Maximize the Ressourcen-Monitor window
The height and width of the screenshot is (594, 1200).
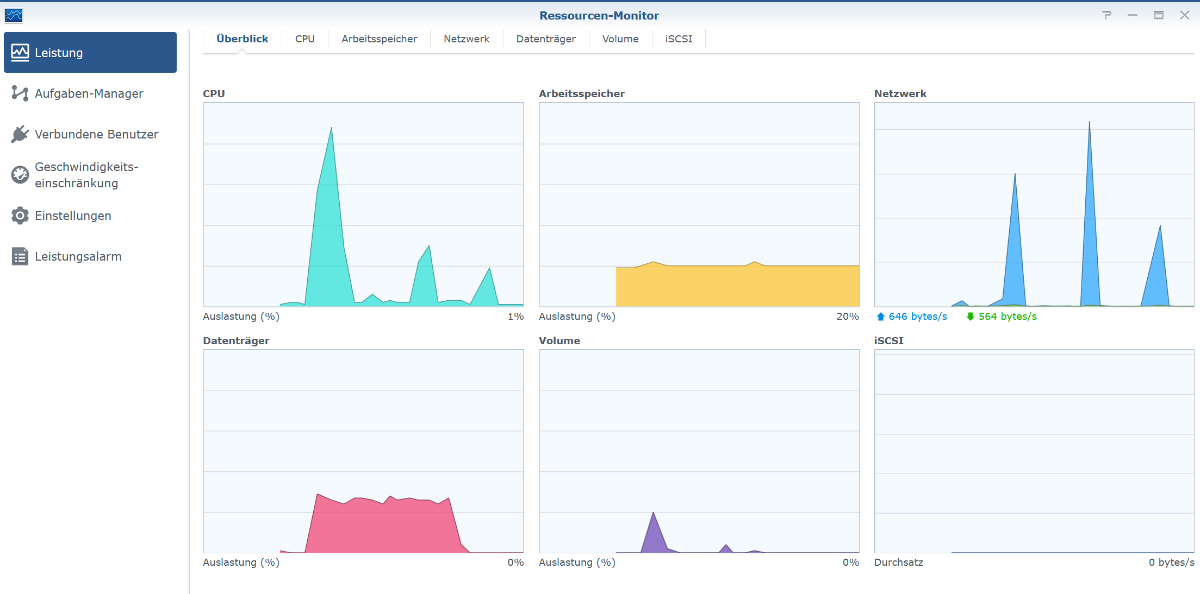click(x=1158, y=15)
